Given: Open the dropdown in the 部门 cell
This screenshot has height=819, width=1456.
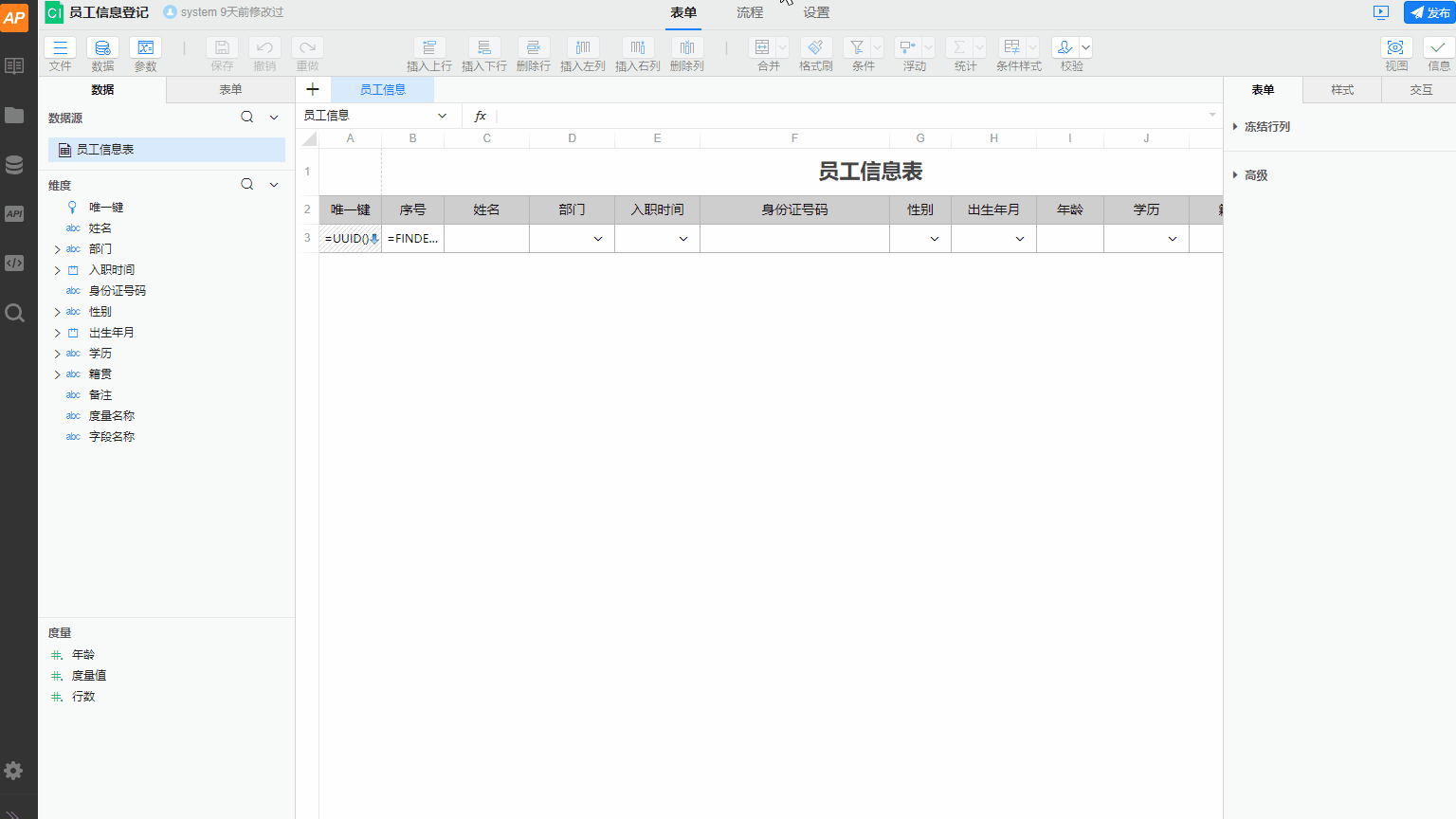Looking at the screenshot, I should click(x=598, y=238).
